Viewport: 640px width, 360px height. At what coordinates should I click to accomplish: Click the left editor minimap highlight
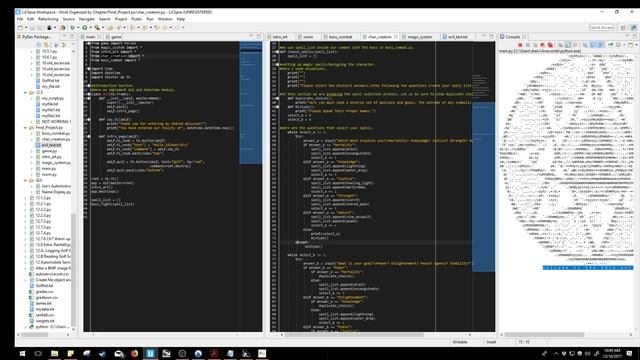tap(251, 102)
